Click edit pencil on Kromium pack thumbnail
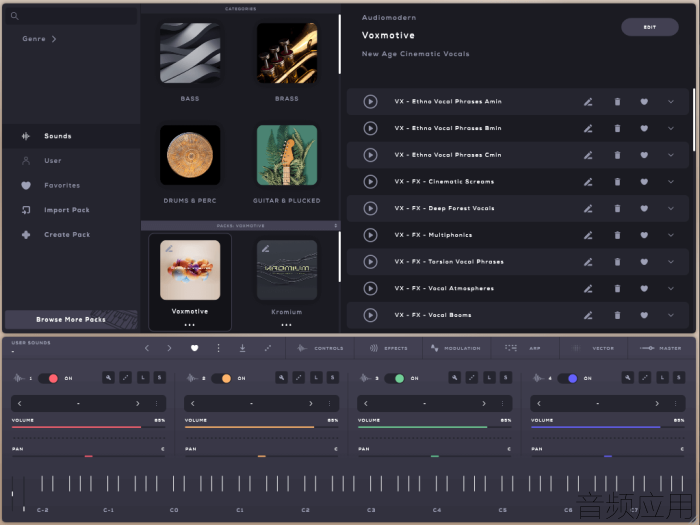The image size is (700, 525). (x=266, y=249)
